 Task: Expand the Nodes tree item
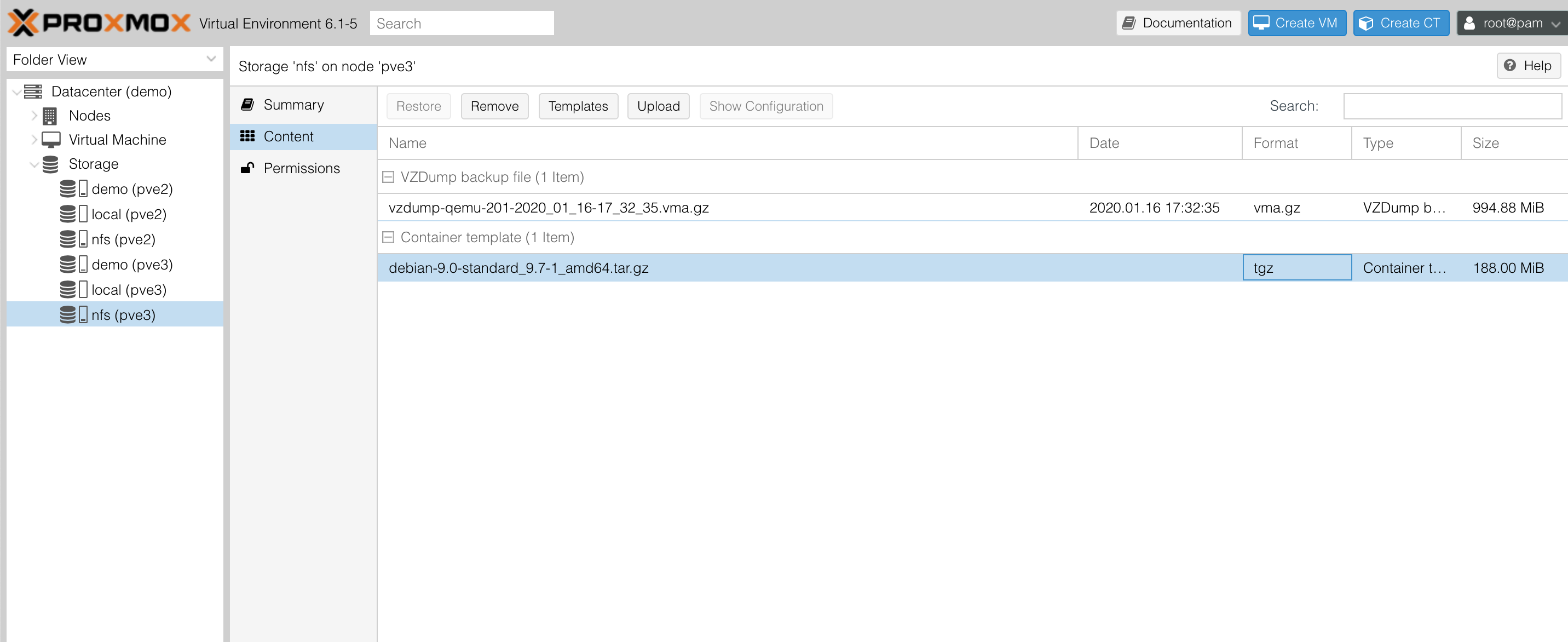click(34, 116)
